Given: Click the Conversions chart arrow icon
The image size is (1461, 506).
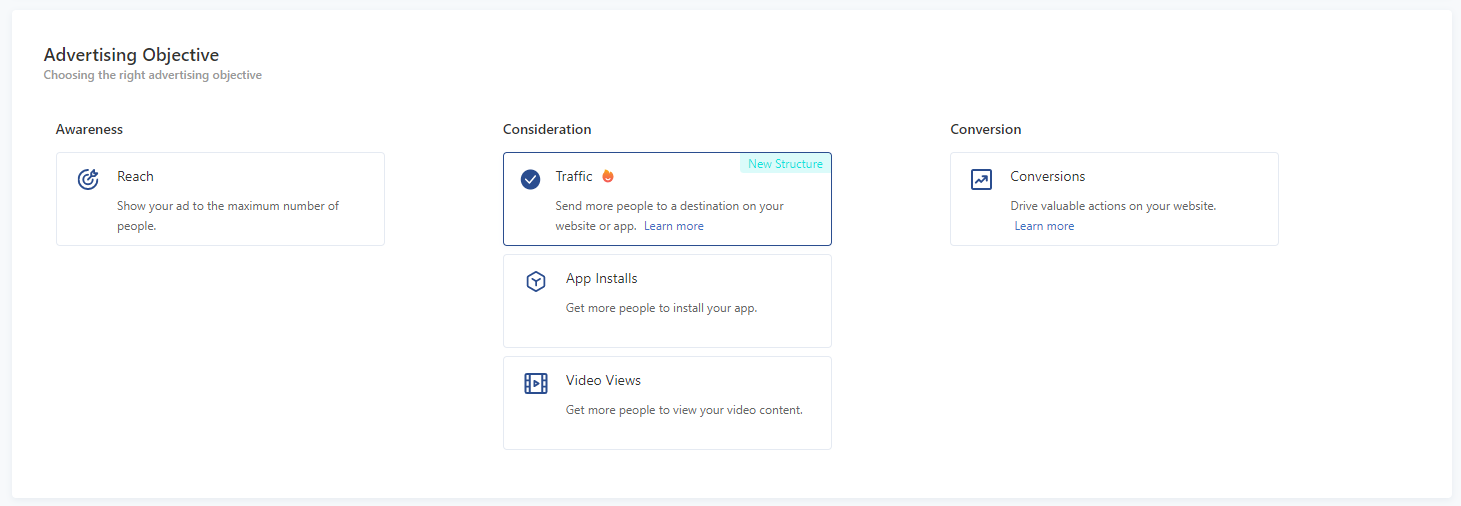Looking at the screenshot, I should tap(981, 179).
